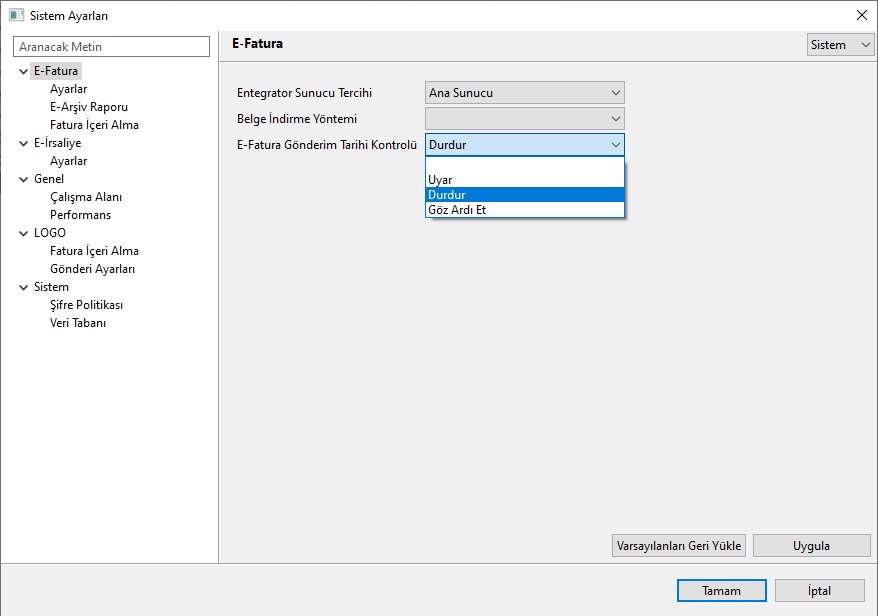This screenshot has height=616, width=878.
Task: Open Entegrator Sunucu Tercihi dropdown
Action: [524, 93]
